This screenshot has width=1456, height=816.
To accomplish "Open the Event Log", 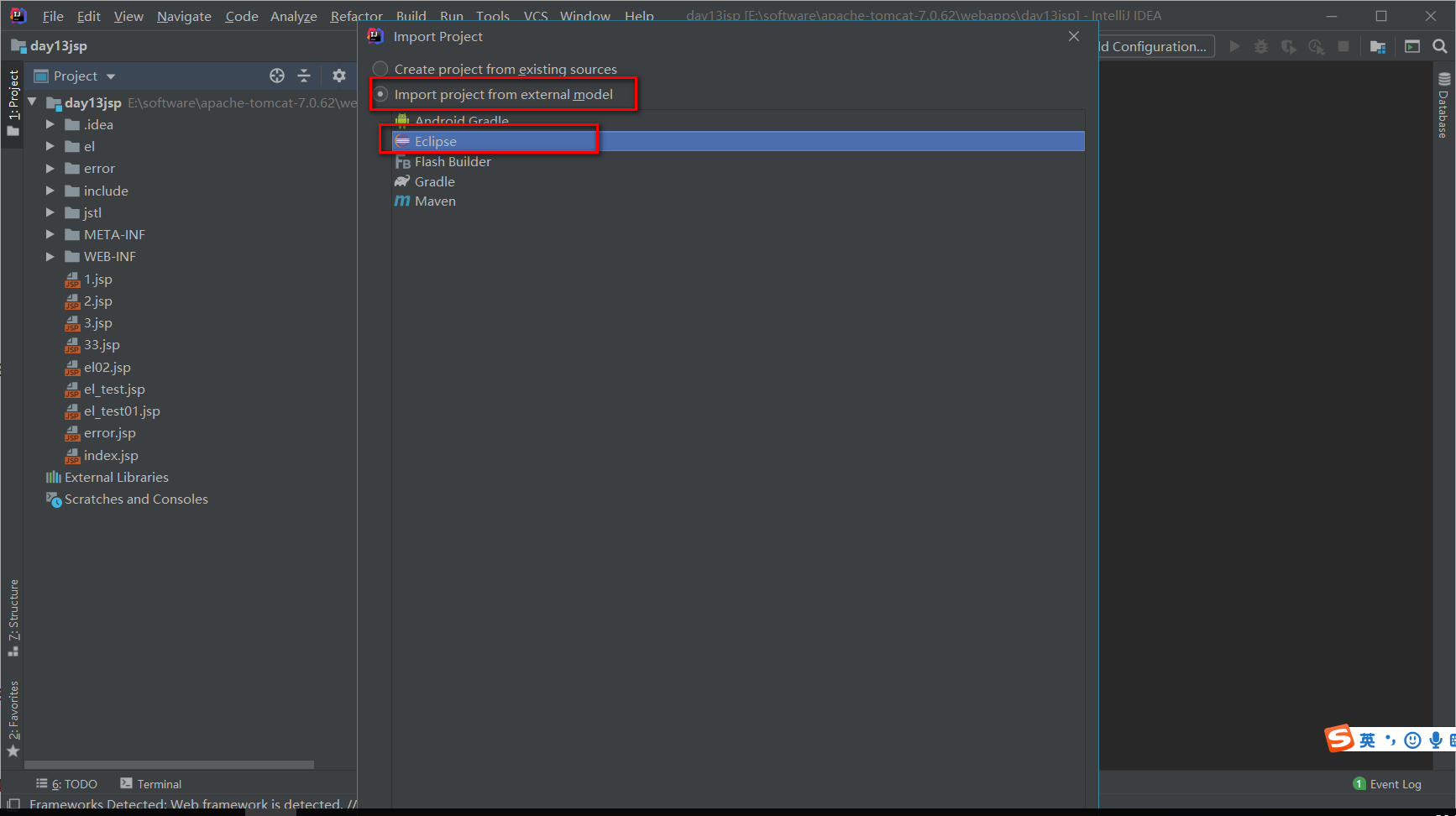I will [1387, 784].
